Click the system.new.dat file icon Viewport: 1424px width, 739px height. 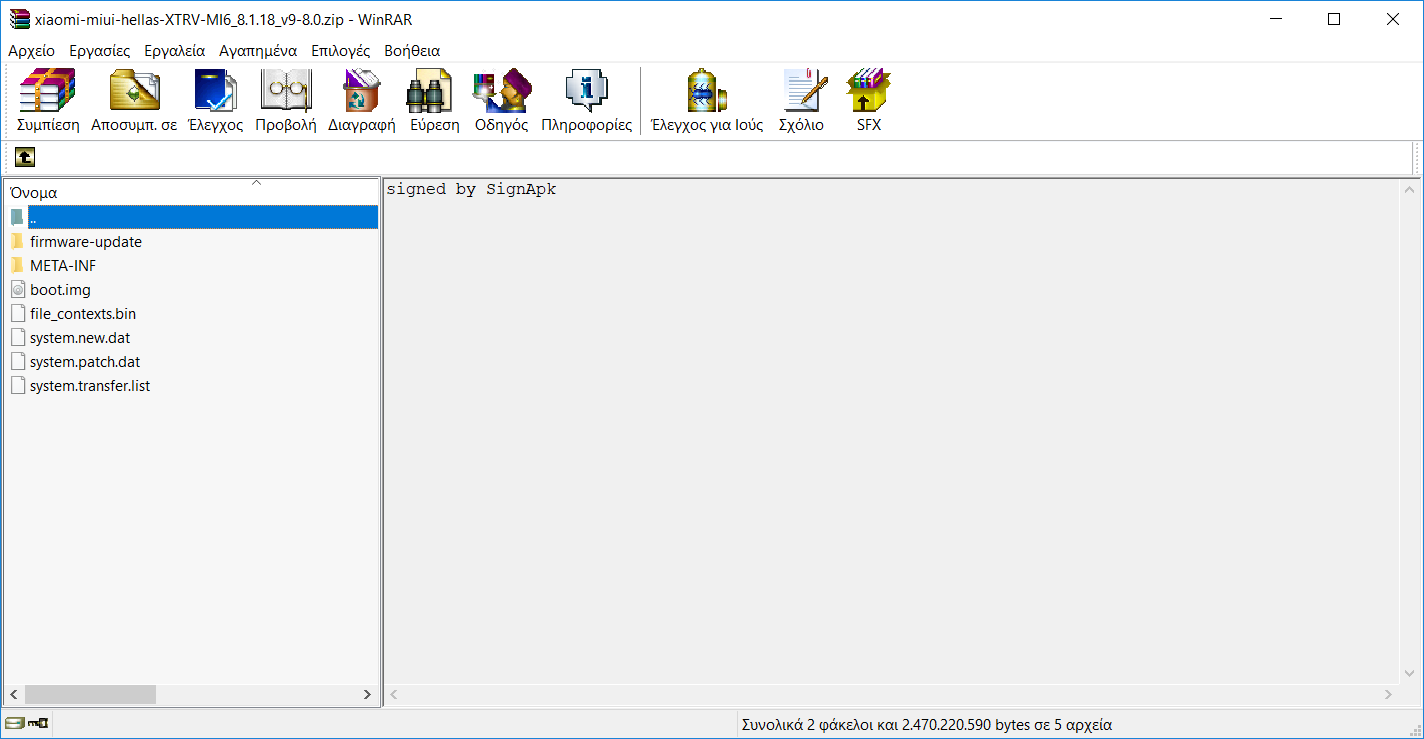[x=18, y=338]
